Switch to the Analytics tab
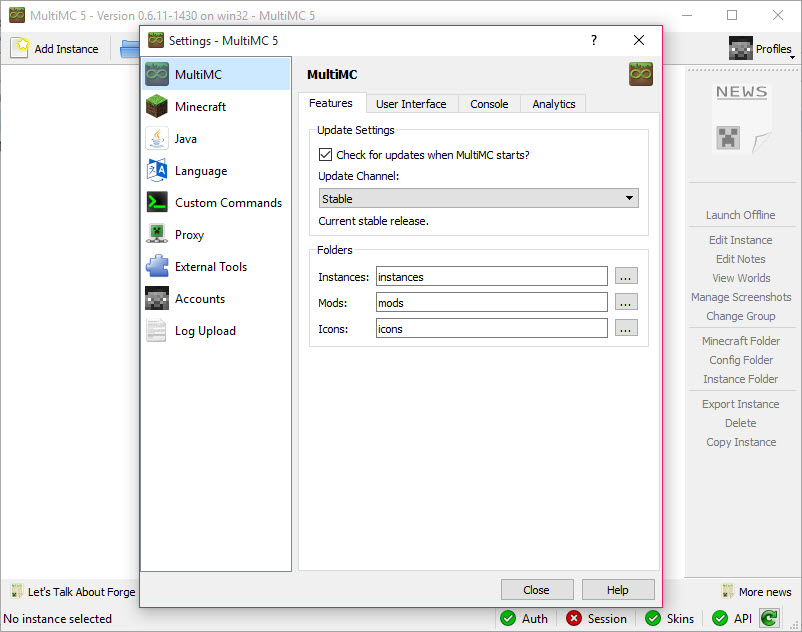802x632 pixels. click(x=553, y=104)
